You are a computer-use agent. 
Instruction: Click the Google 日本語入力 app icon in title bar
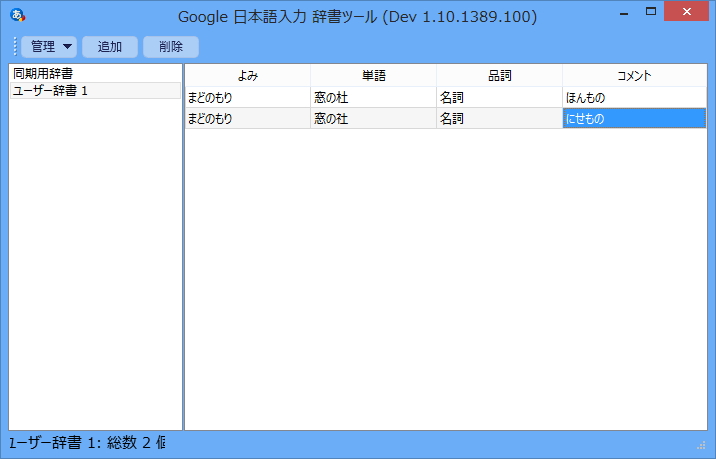click(x=17, y=16)
